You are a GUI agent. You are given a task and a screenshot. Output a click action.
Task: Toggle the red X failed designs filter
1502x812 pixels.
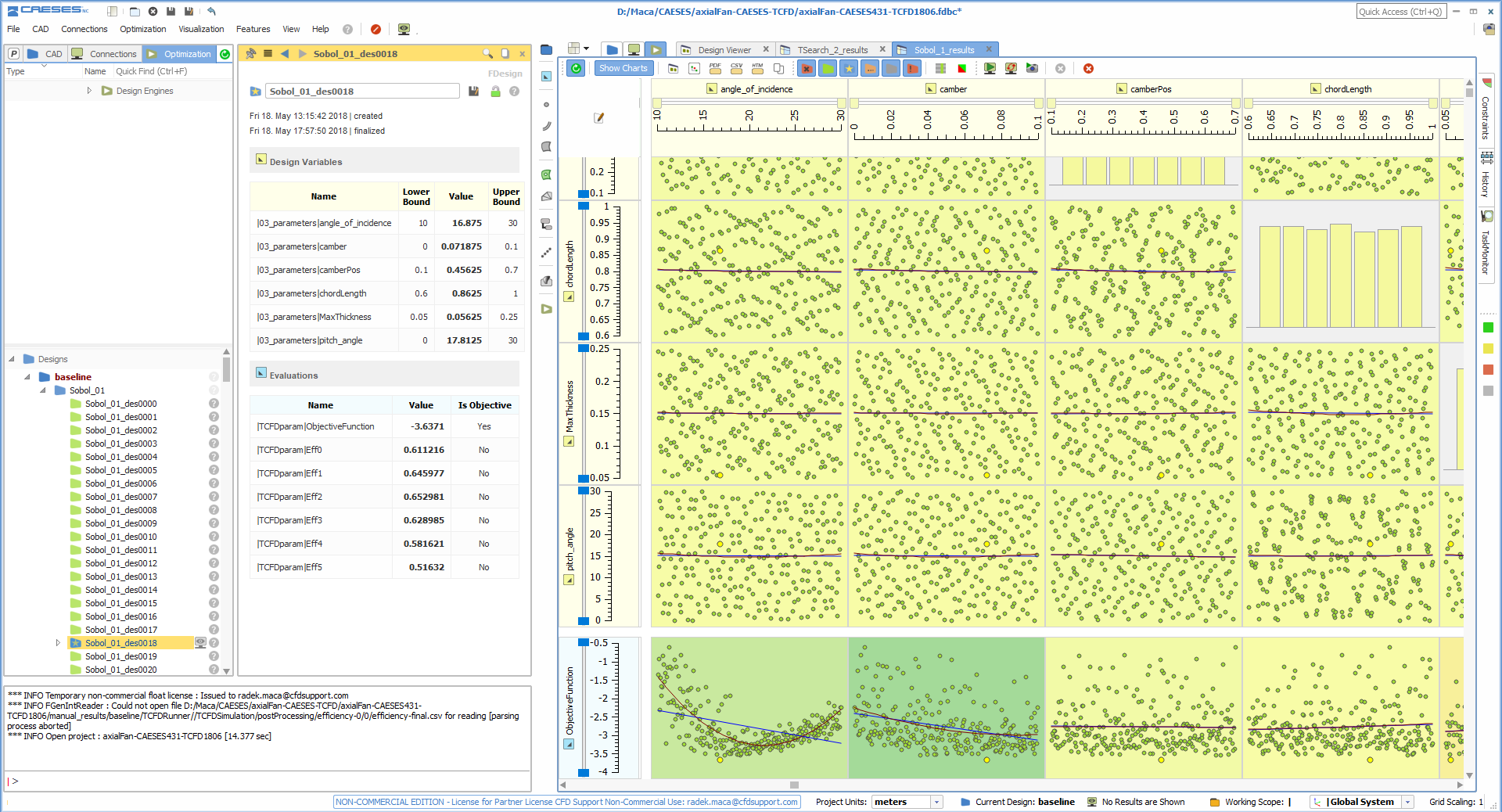click(807, 68)
